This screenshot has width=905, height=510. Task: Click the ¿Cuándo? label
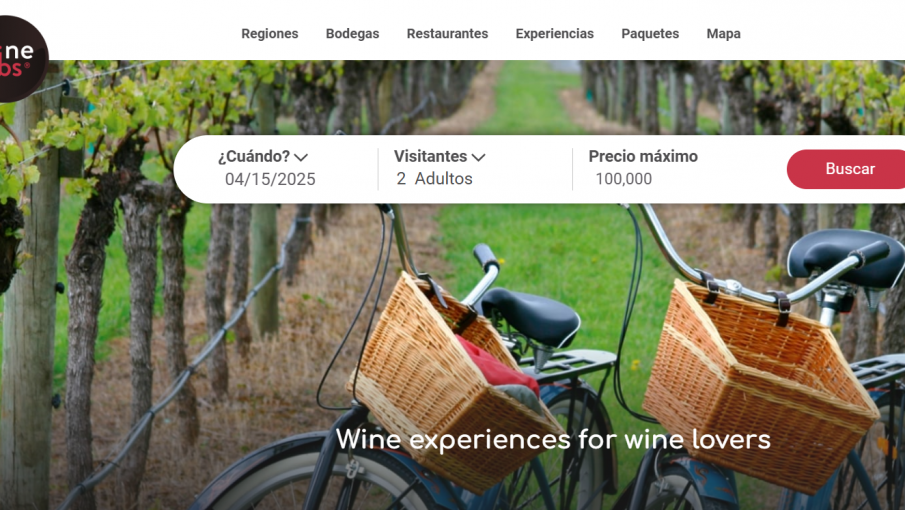[254, 156]
